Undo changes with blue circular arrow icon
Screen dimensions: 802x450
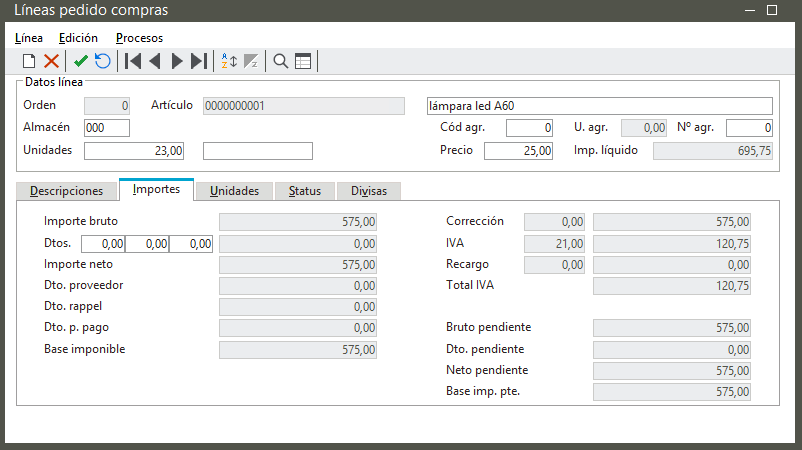tap(103, 61)
